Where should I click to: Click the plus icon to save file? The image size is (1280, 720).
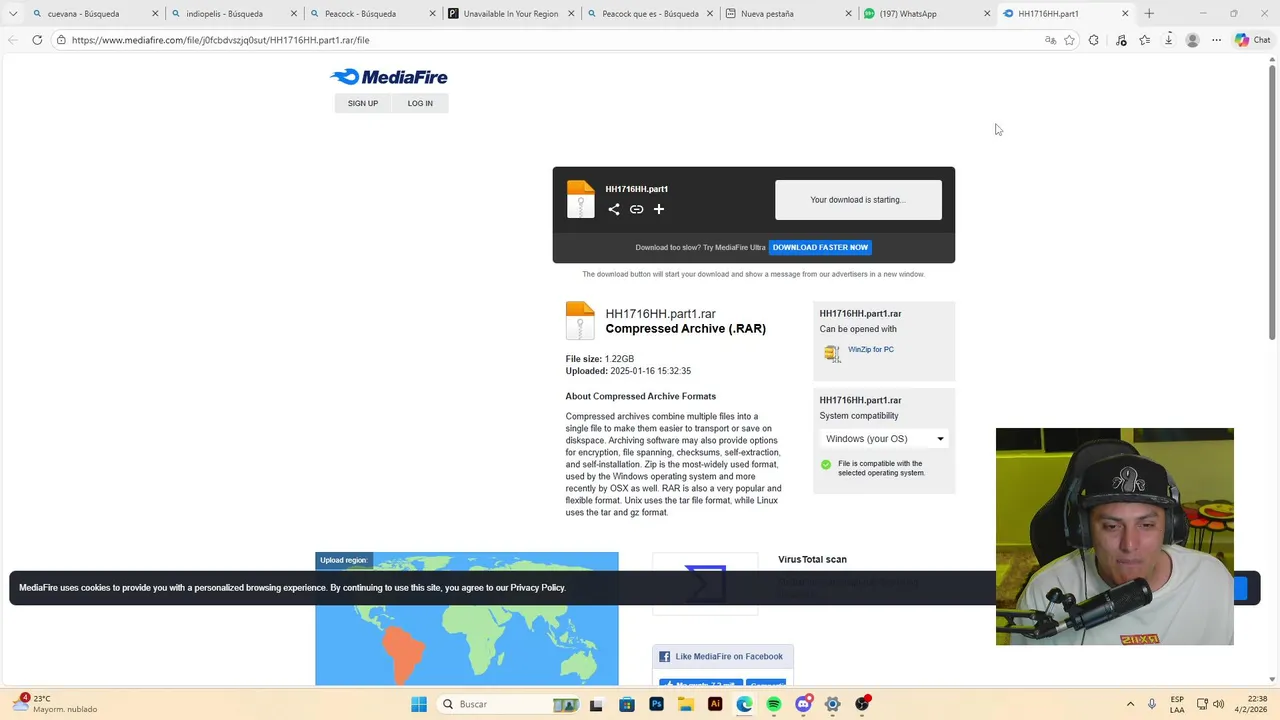[659, 209]
